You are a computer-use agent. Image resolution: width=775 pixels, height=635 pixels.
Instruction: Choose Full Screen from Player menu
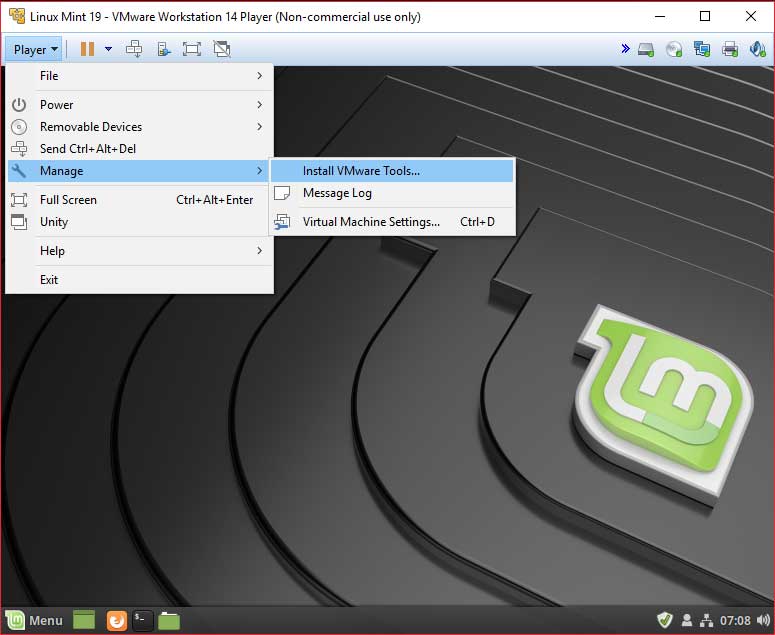140,200
